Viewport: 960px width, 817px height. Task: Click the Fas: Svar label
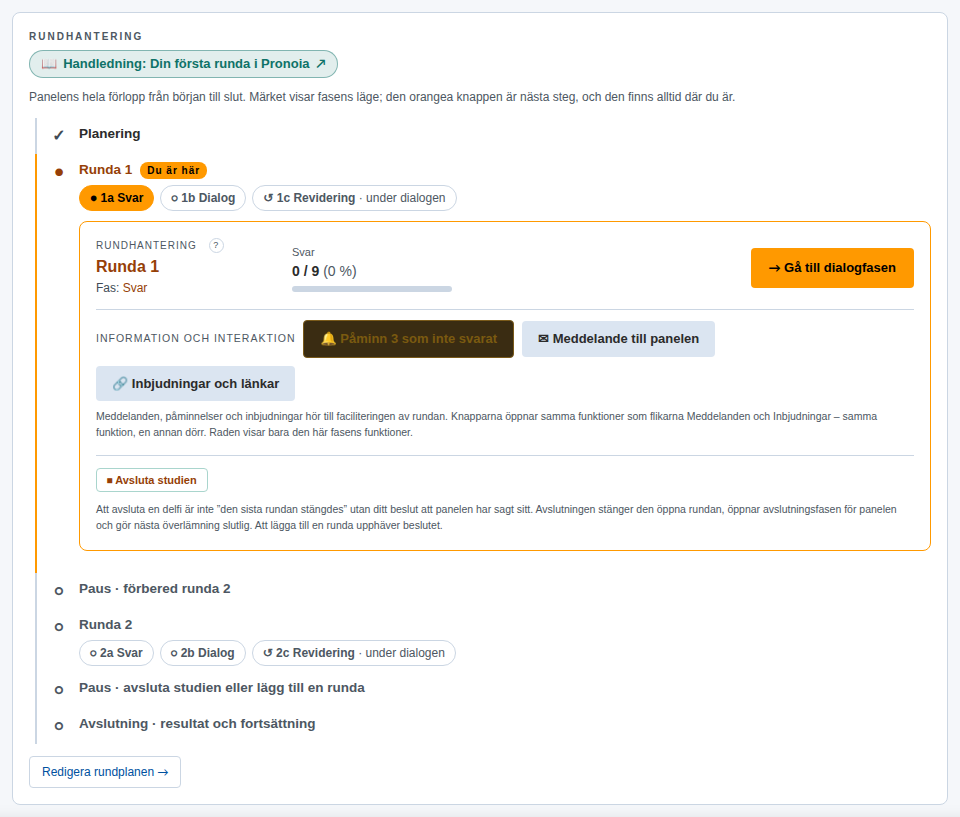point(121,288)
